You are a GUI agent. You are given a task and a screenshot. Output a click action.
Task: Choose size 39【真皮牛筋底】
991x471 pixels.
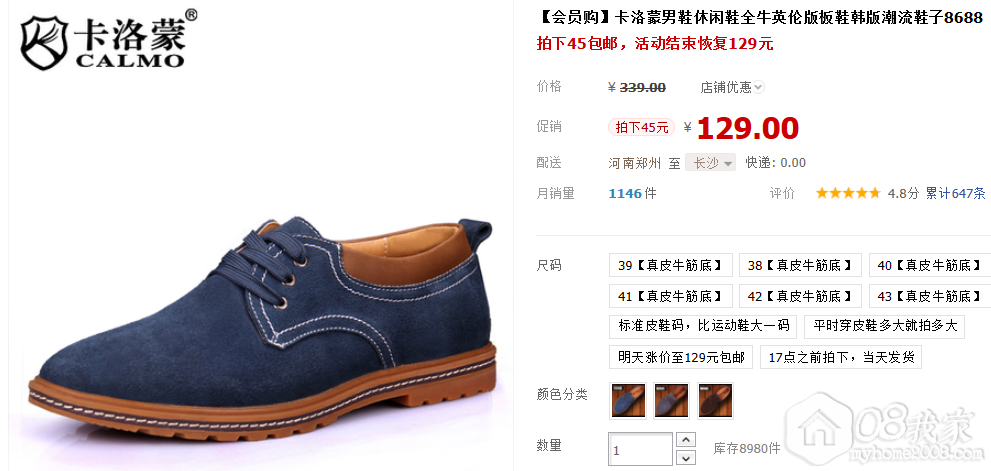tap(671, 265)
